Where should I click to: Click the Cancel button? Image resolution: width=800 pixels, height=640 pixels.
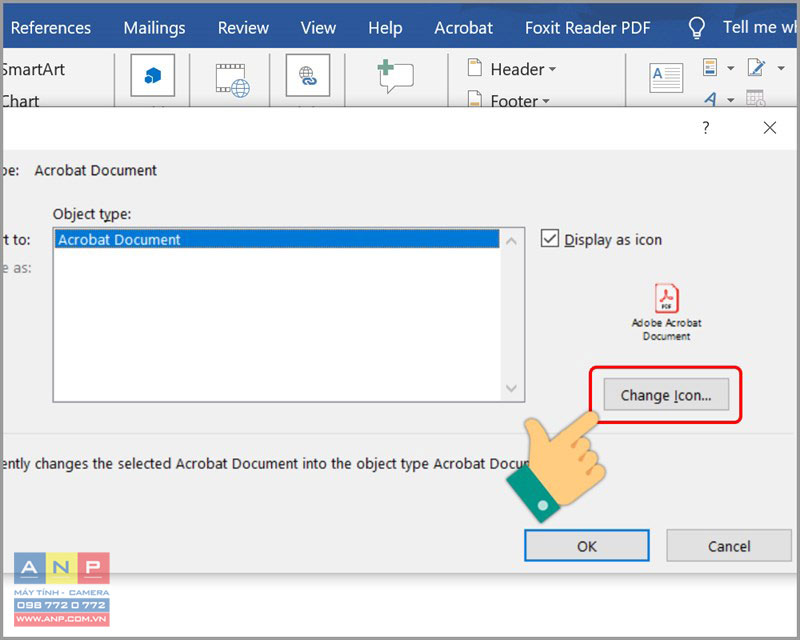pyautogui.click(x=729, y=546)
